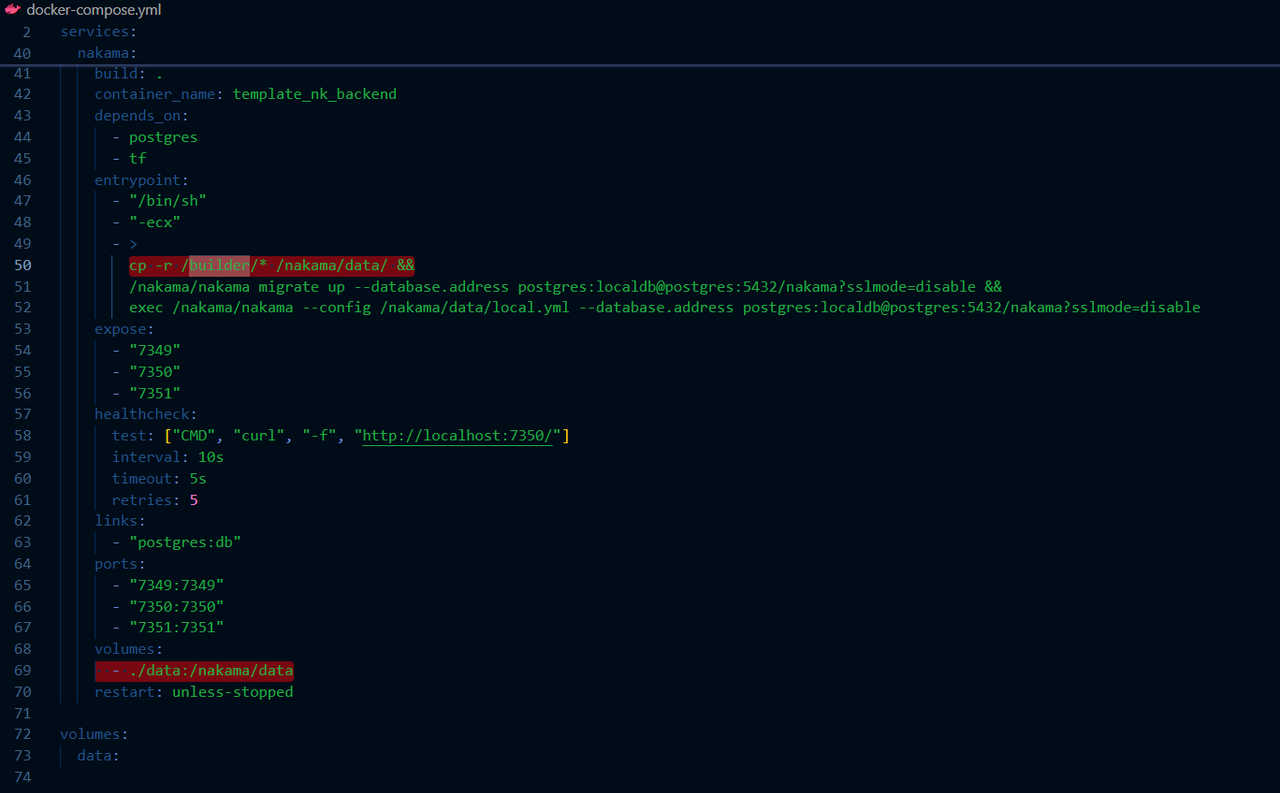The height and width of the screenshot is (793, 1280).
Task: Click the "retries" key
Action: point(142,500)
